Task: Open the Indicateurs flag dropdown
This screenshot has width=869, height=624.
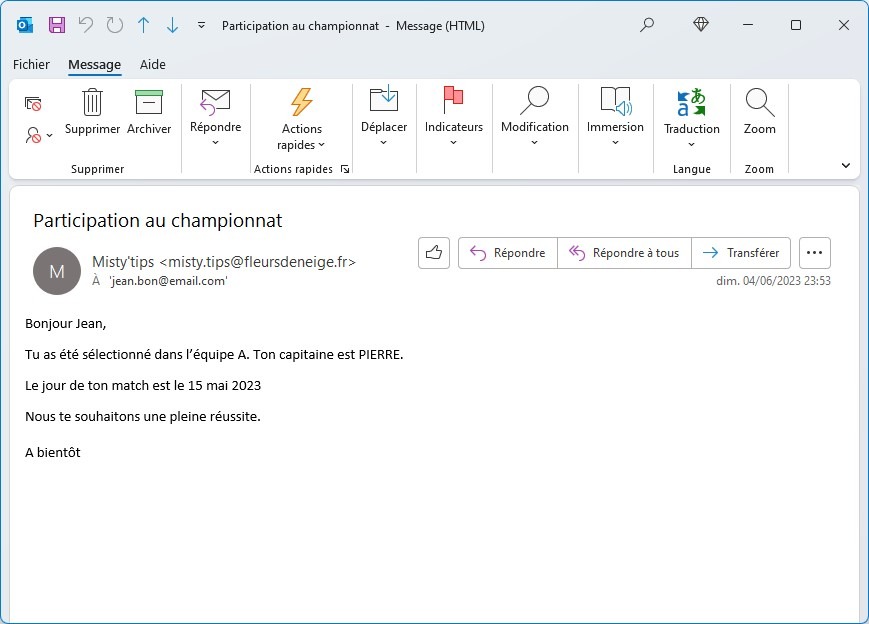Action: coord(453,142)
